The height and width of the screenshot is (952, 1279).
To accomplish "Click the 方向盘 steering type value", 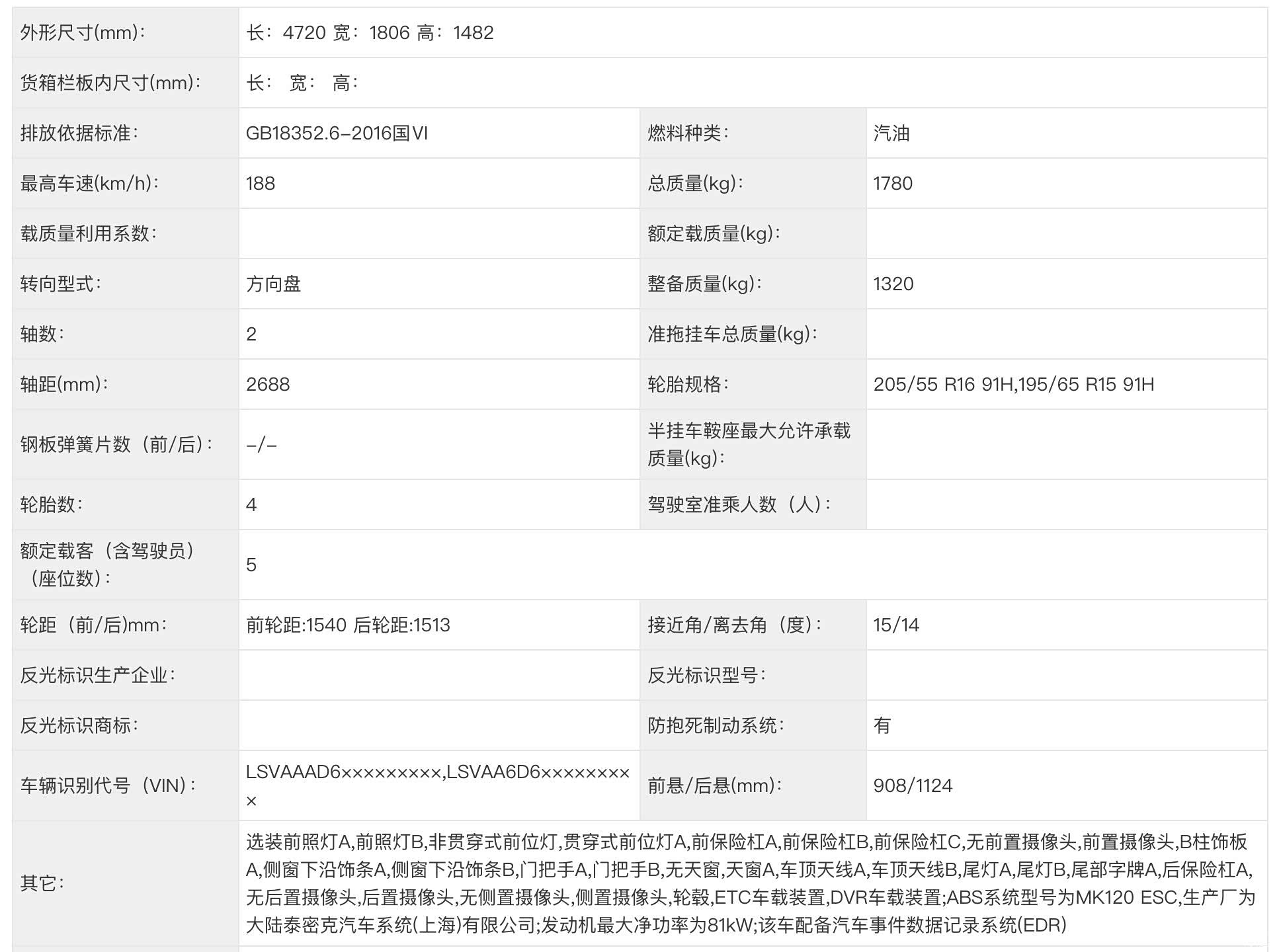I will point(274,284).
